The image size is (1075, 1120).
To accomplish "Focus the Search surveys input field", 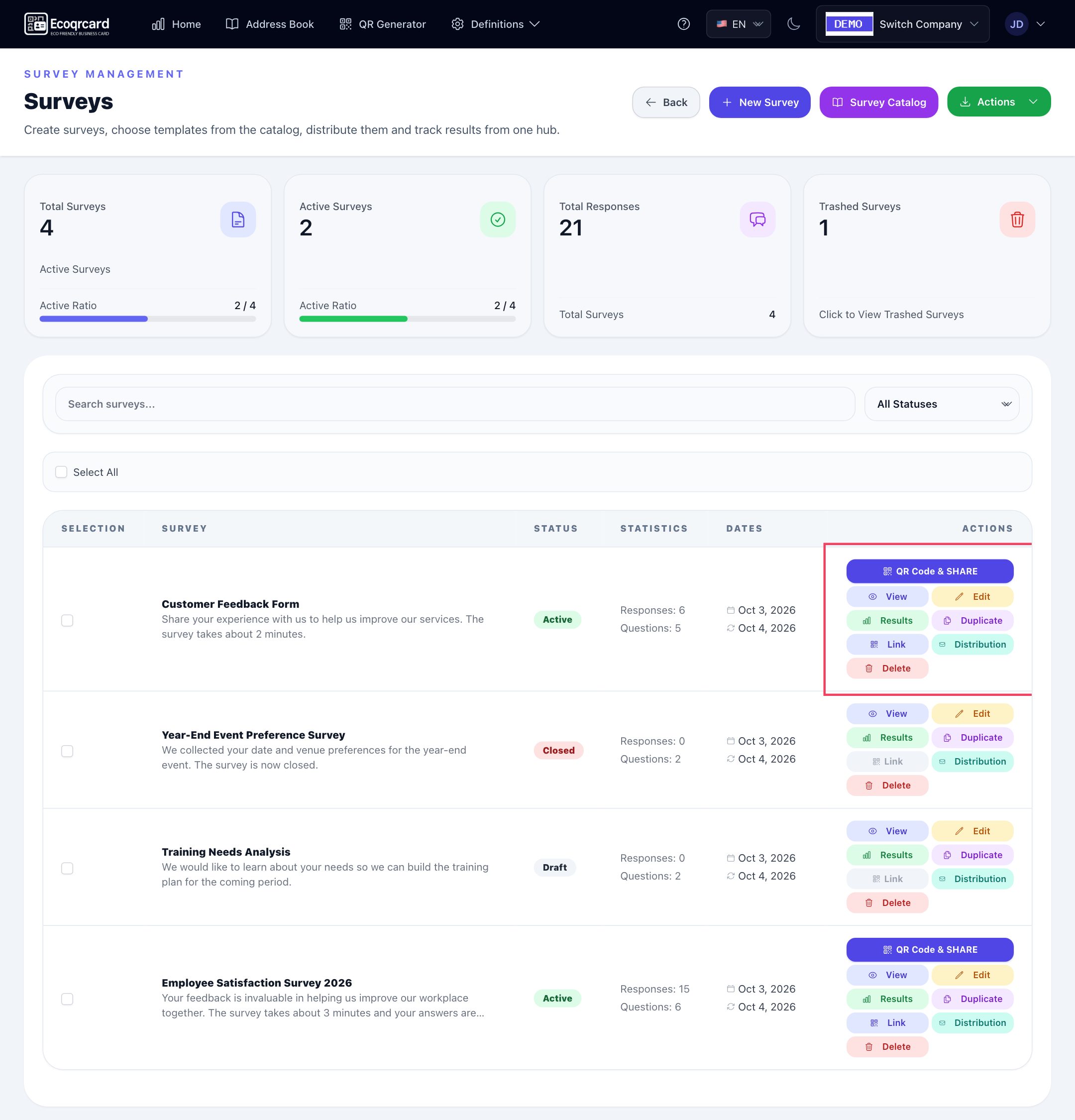I will [x=455, y=404].
